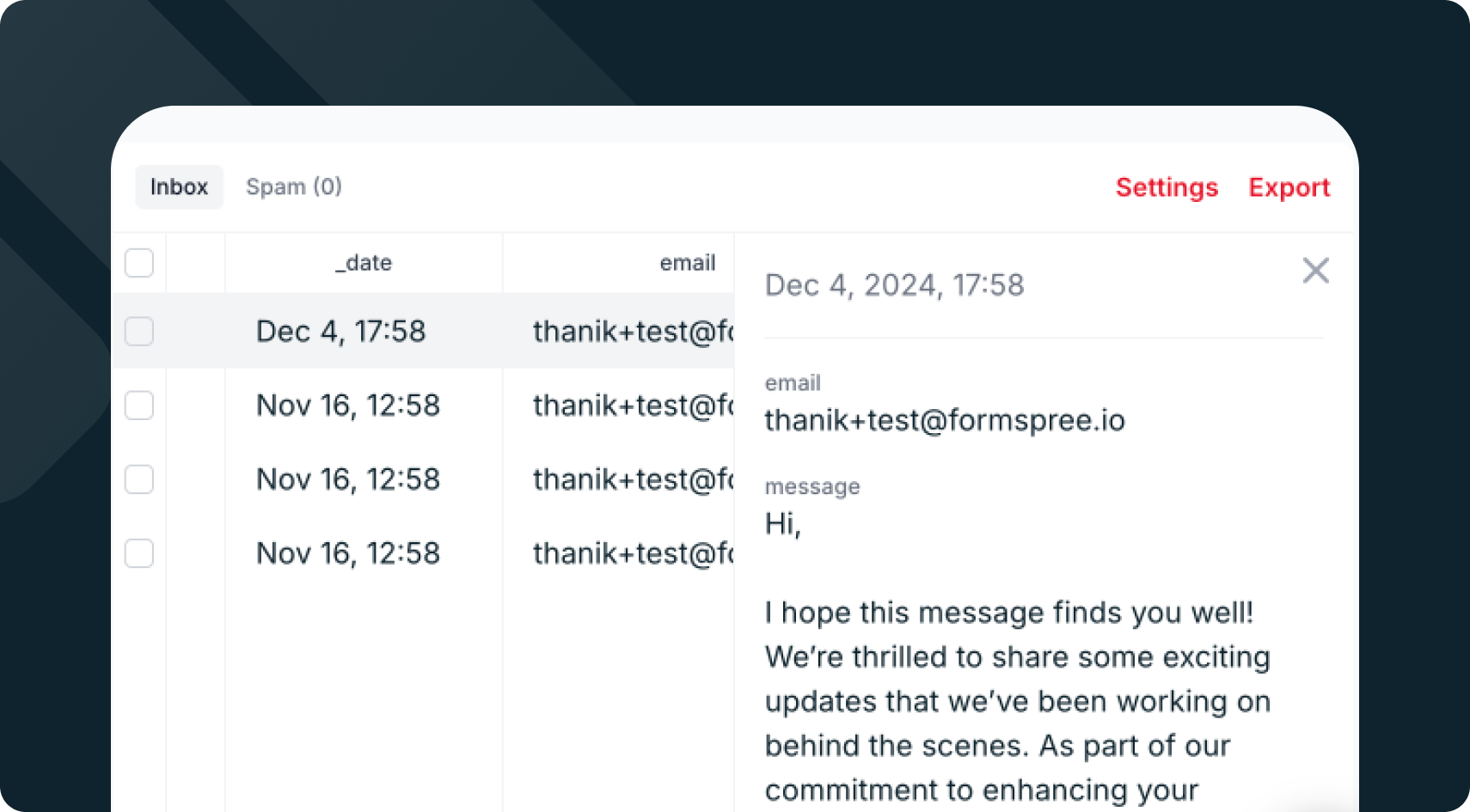Switch to the Inbox tab
This screenshot has height=812, width=1470.
tap(179, 187)
